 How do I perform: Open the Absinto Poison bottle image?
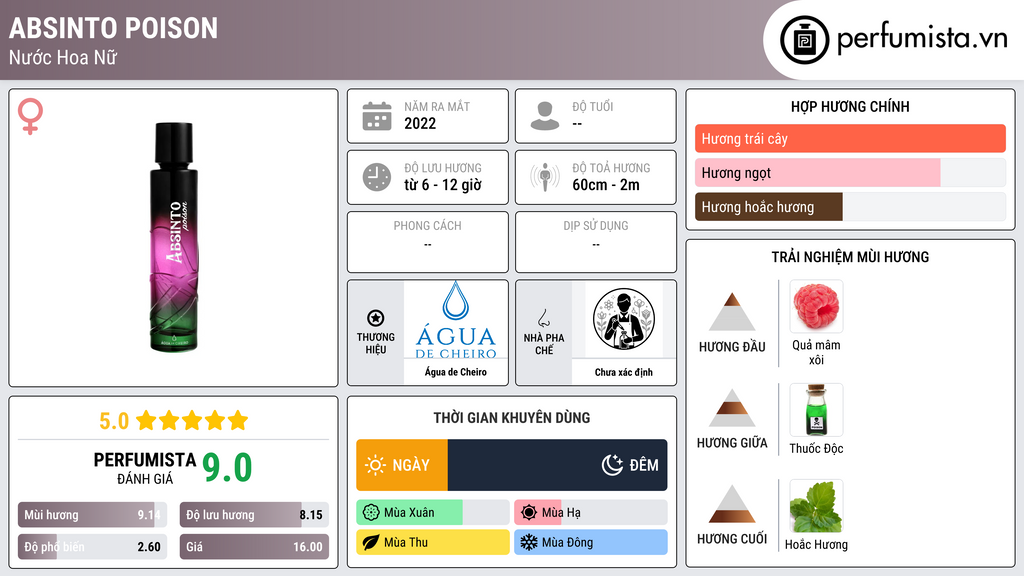tap(174, 238)
